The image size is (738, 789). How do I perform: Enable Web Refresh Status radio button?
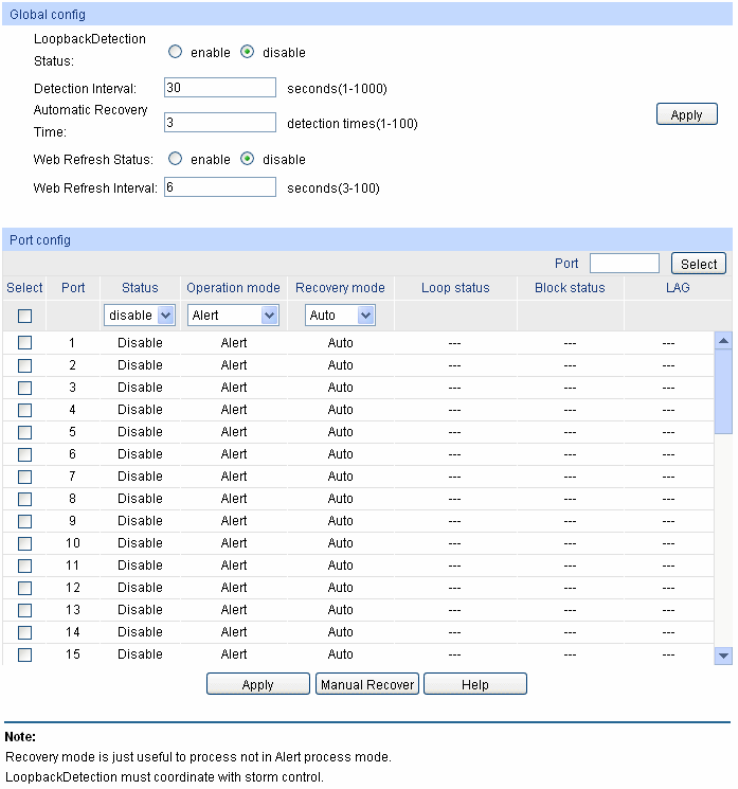[175, 159]
